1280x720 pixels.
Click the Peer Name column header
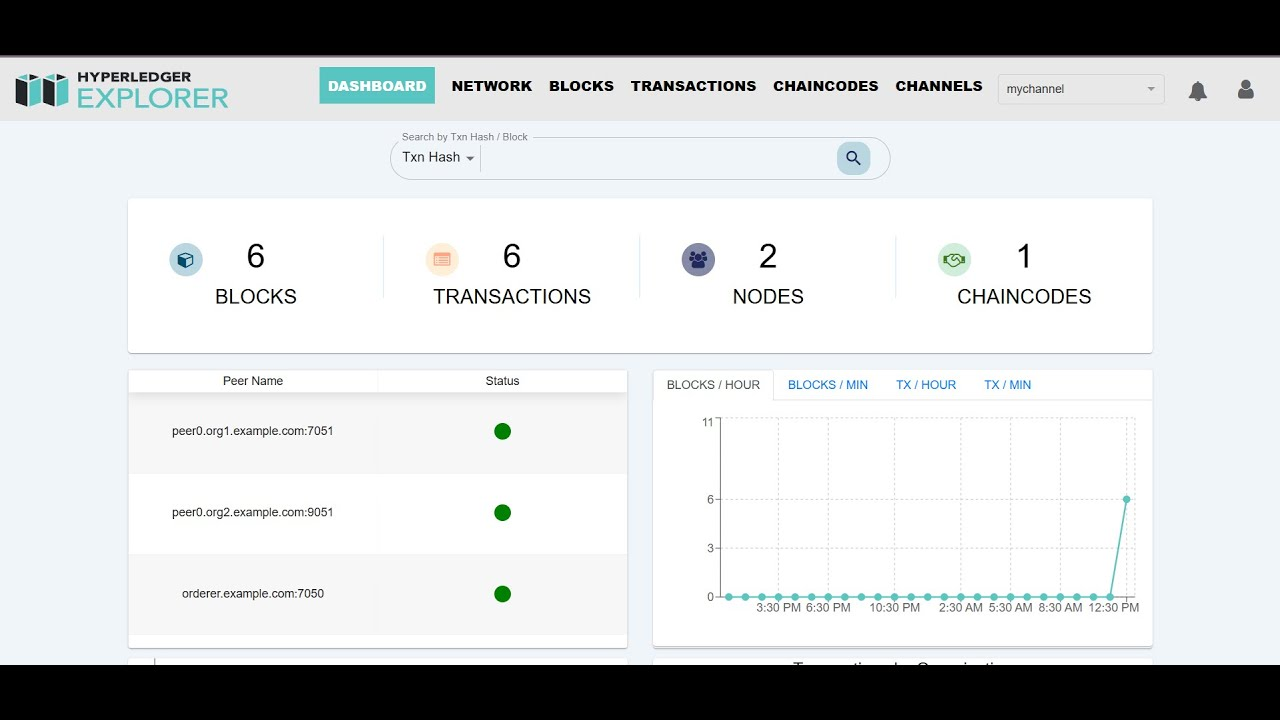click(253, 381)
